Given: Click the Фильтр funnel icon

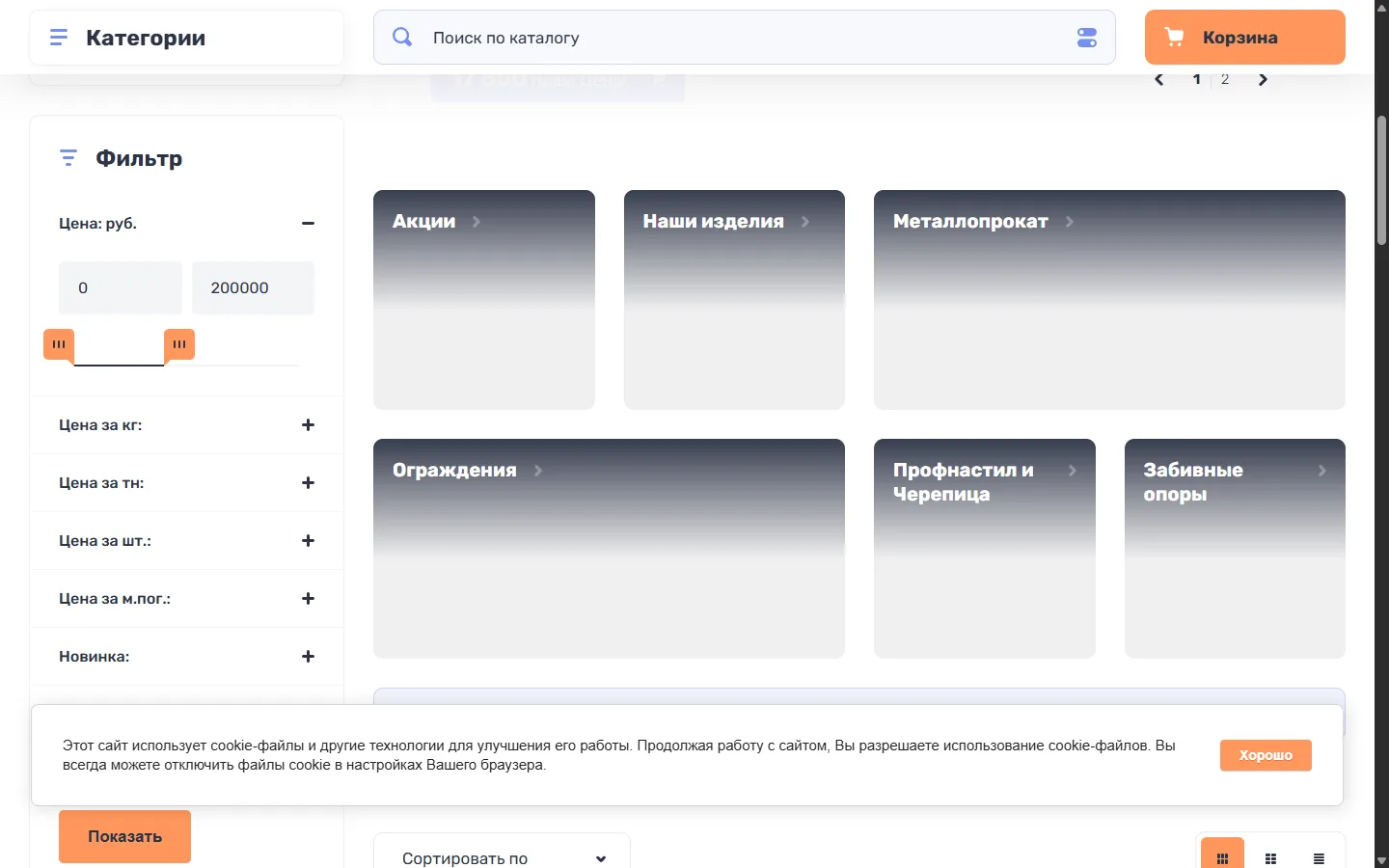Looking at the screenshot, I should click(68, 158).
